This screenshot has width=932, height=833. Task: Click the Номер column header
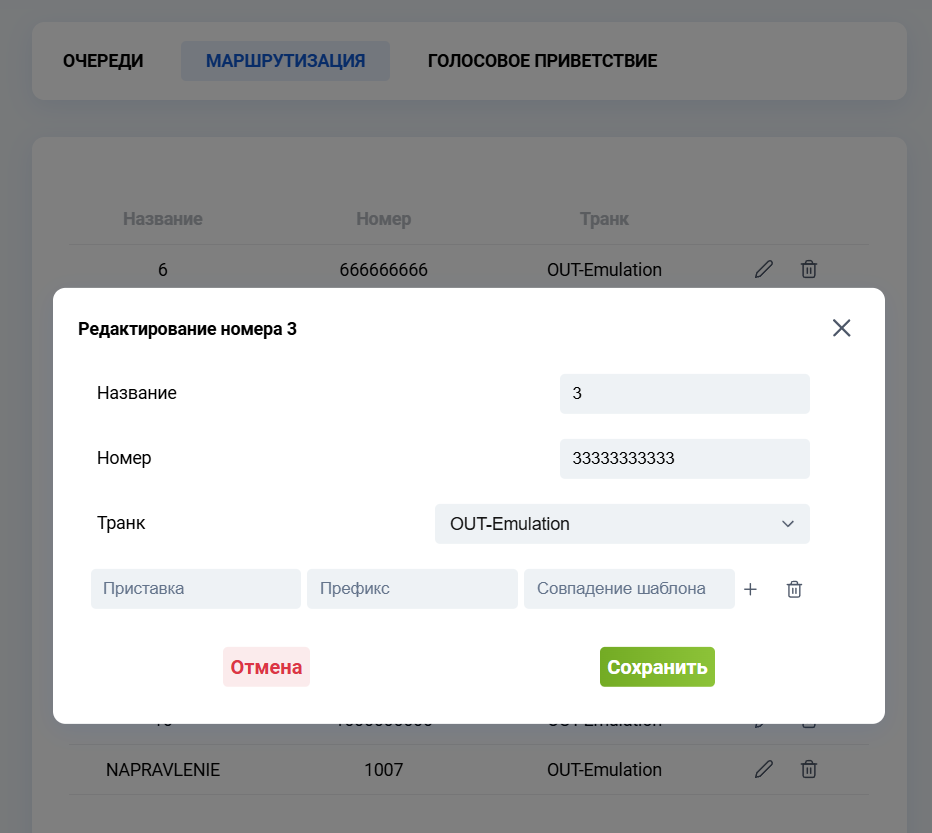tap(383, 219)
